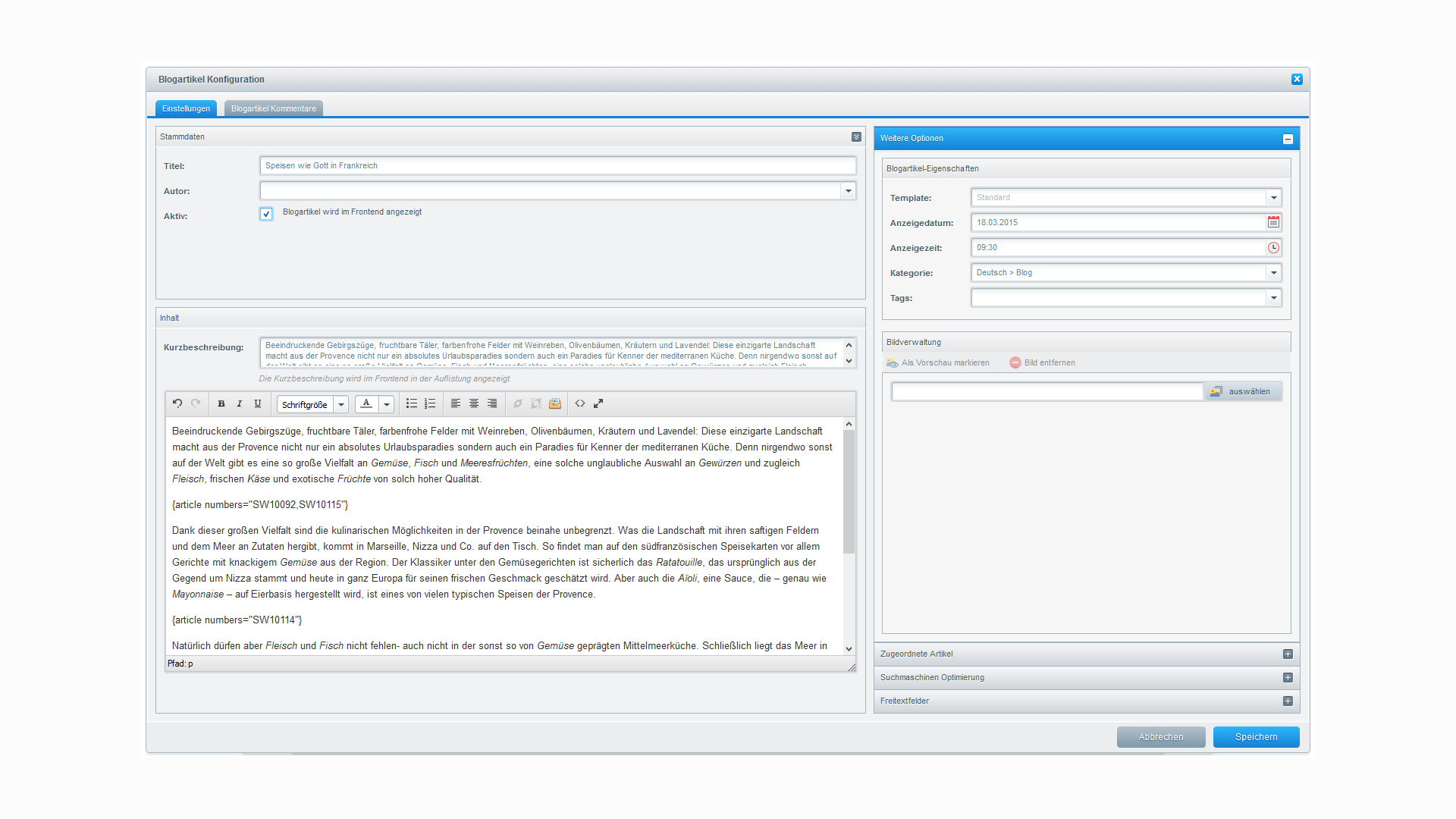1456x819 pixels.
Task: Click the remove link icon
Action: (536, 403)
